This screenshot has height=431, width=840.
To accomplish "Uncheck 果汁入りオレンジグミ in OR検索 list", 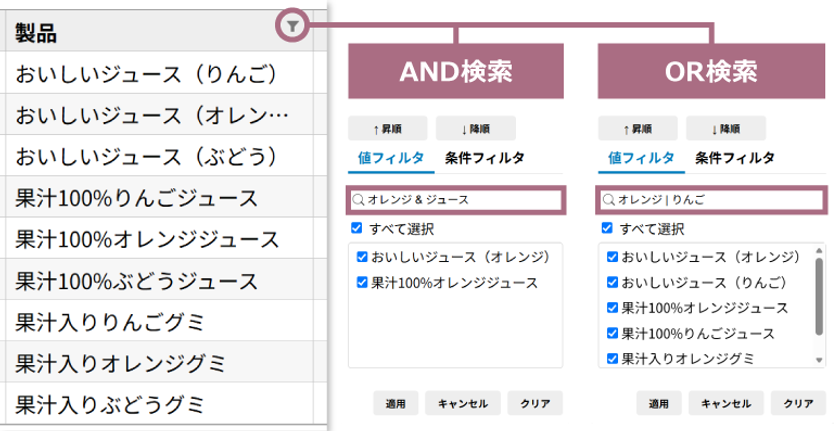I will click(x=611, y=357).
